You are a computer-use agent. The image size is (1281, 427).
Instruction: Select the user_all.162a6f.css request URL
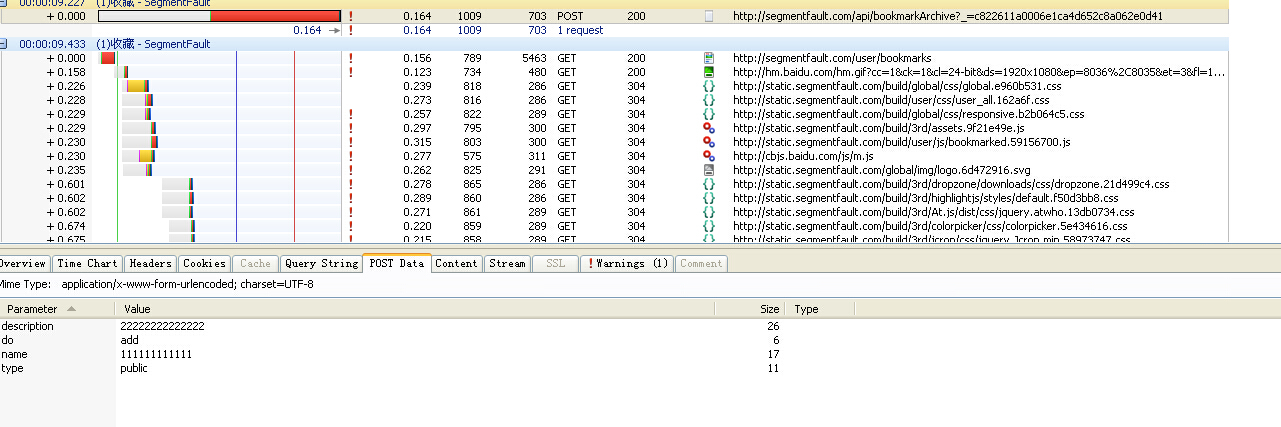(x=890, y=100)
